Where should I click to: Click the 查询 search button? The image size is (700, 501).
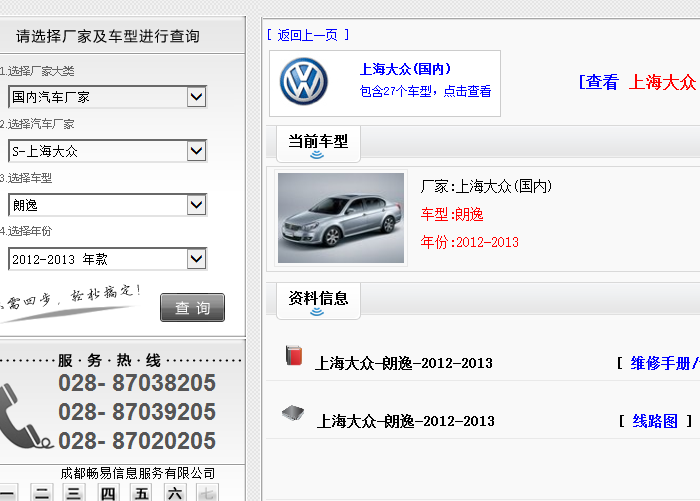click(x=192, y=307)
